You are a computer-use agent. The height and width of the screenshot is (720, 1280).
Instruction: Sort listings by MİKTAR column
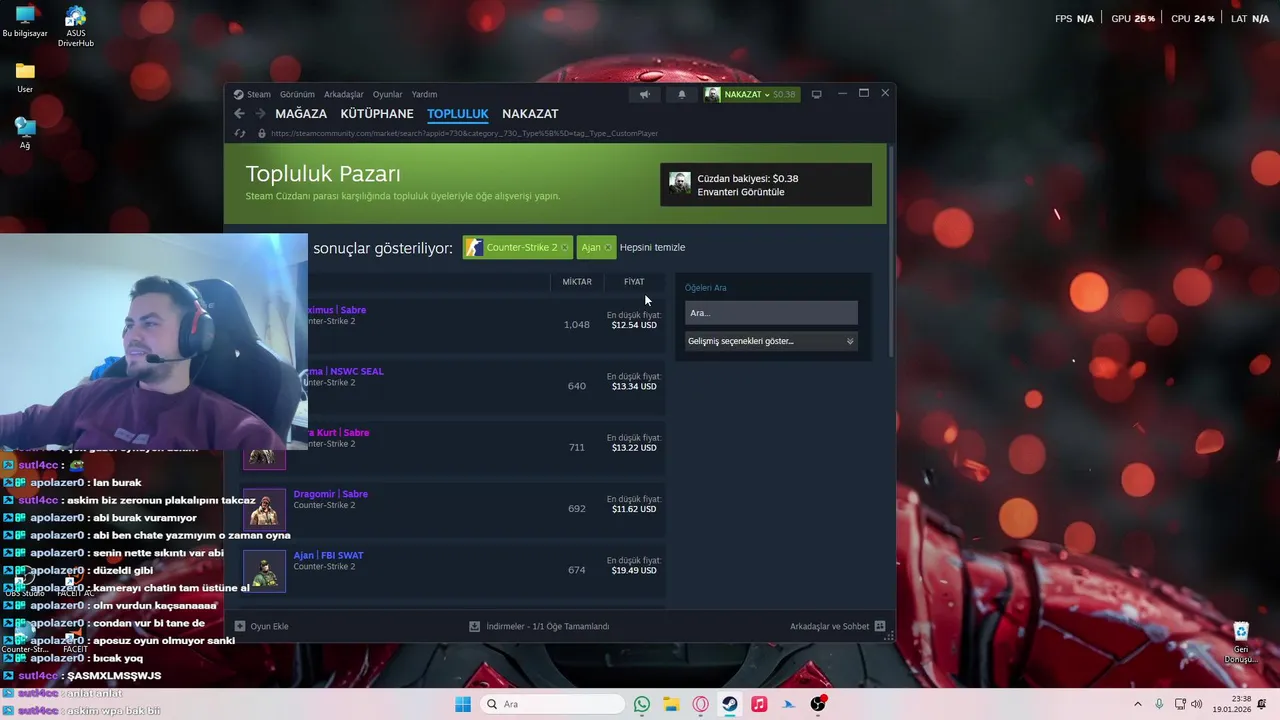577,282
